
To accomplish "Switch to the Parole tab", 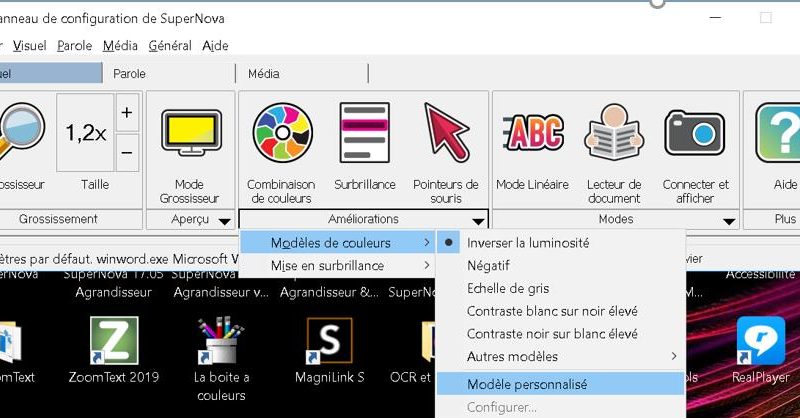I will click(x=168, y=73).
